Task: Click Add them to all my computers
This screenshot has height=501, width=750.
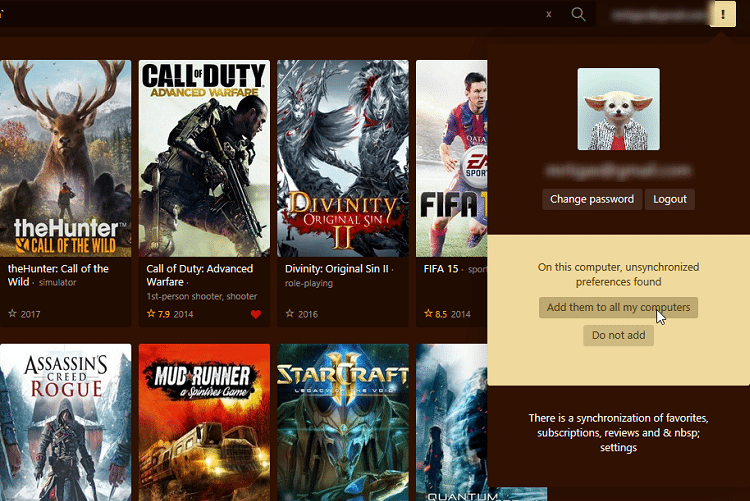Action: (x=618, y=307)
